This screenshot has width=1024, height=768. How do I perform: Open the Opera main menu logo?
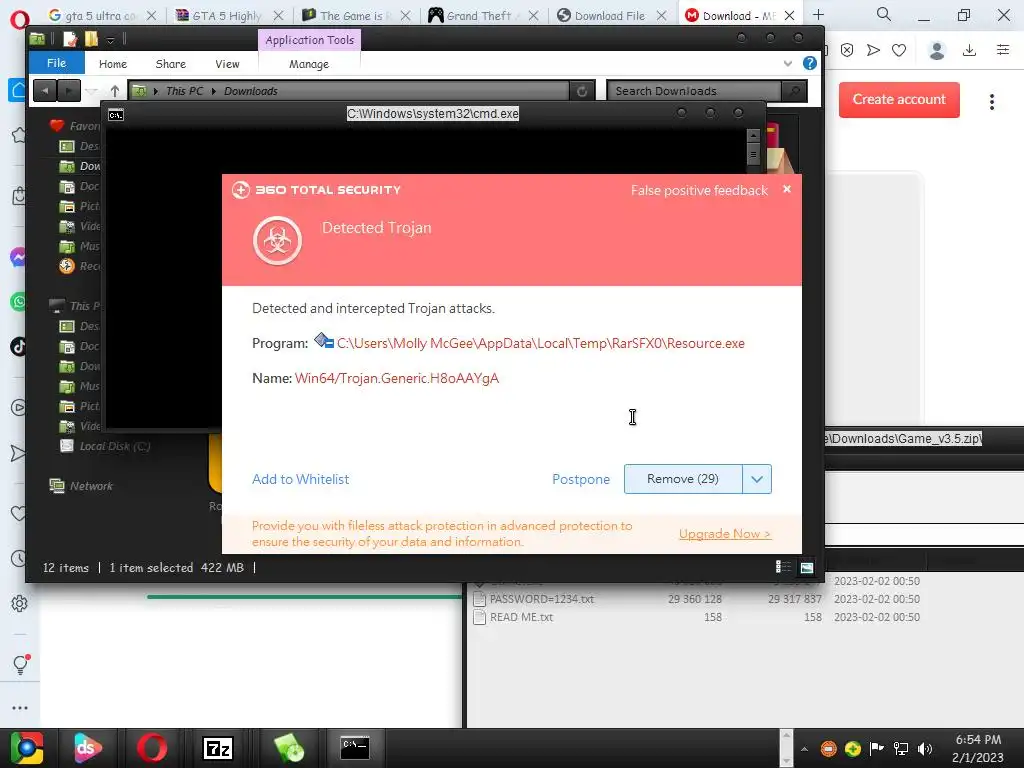click(19, 20)
